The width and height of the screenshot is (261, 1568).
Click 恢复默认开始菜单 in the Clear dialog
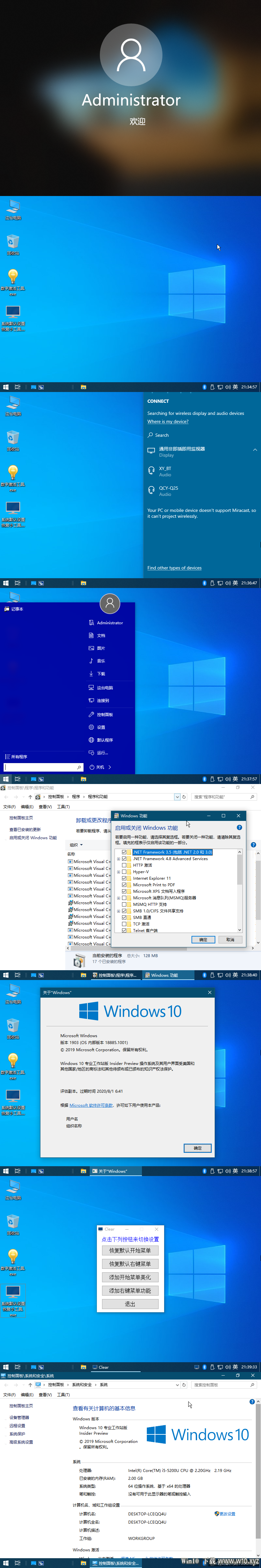[130, 1250]
